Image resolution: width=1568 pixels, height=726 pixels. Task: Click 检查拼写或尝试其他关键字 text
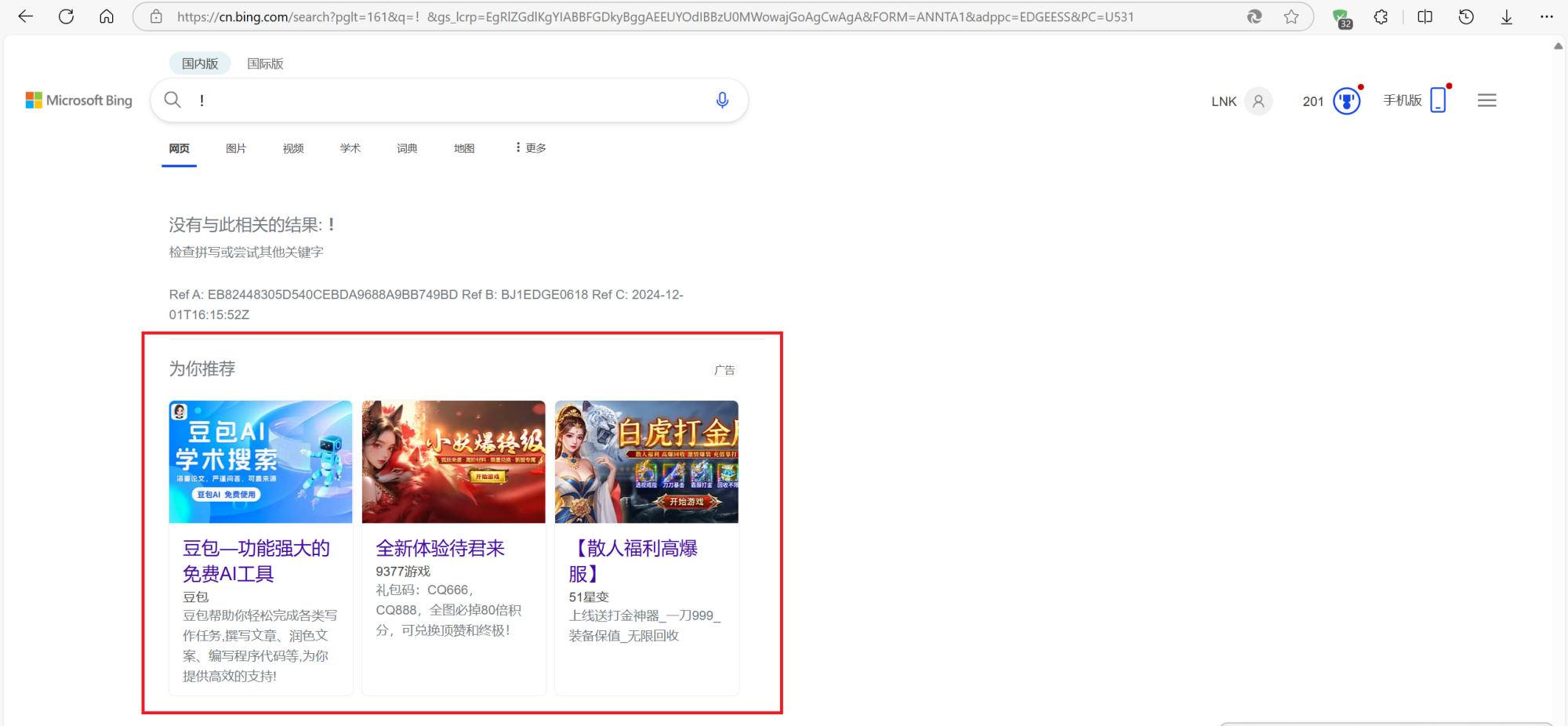(246, 252)
